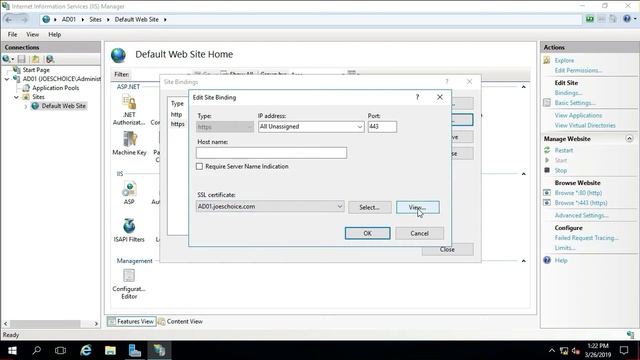Click the delete connection icon in Connections toolbar

pos(50,59)
